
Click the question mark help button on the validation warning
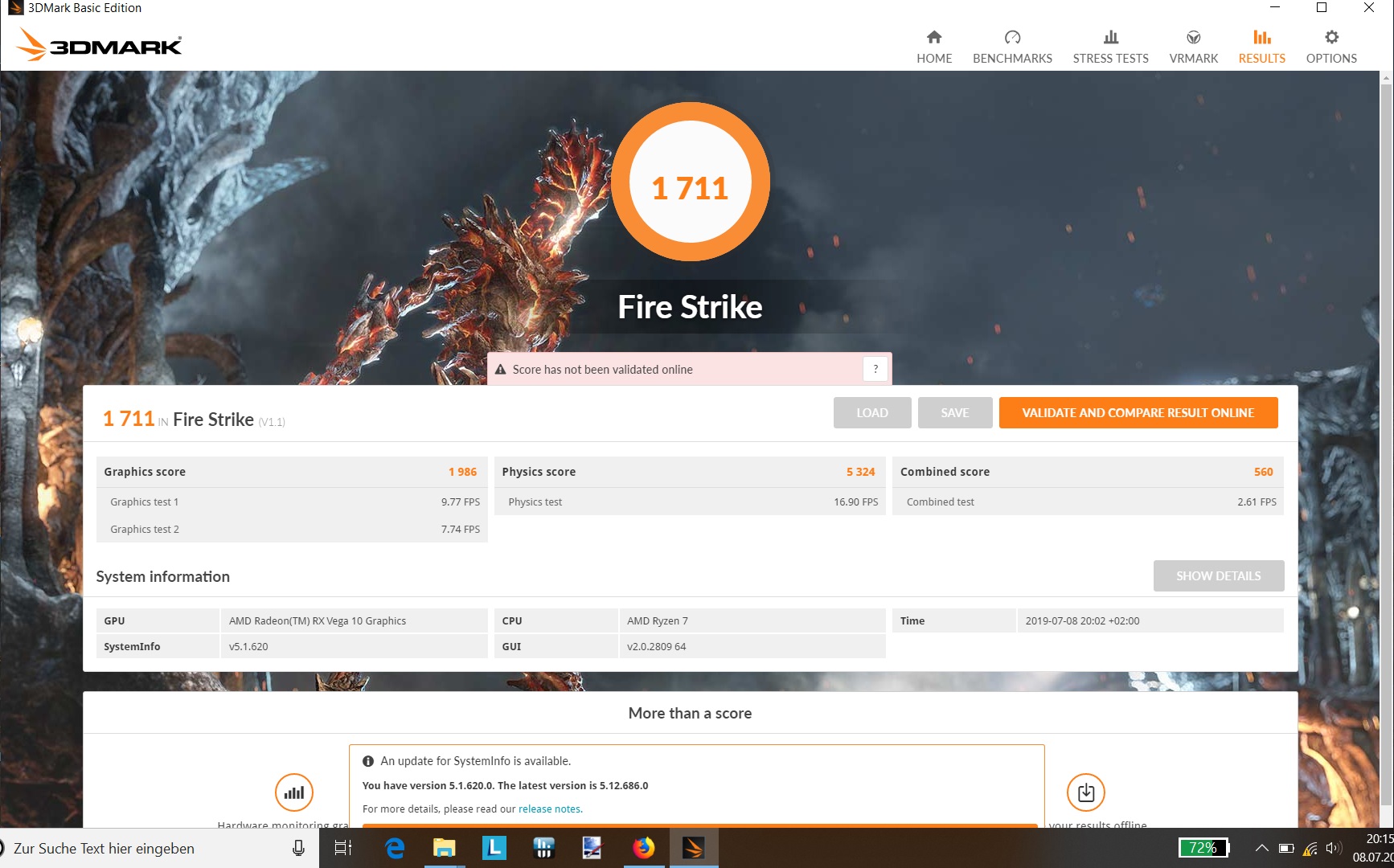pos(875,369)
